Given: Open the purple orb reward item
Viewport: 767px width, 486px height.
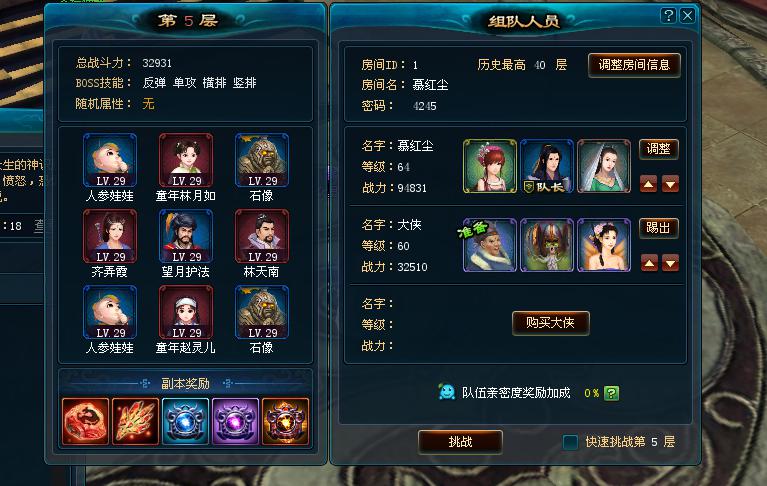Looking at the screenshot, I should tap(235, 421).
